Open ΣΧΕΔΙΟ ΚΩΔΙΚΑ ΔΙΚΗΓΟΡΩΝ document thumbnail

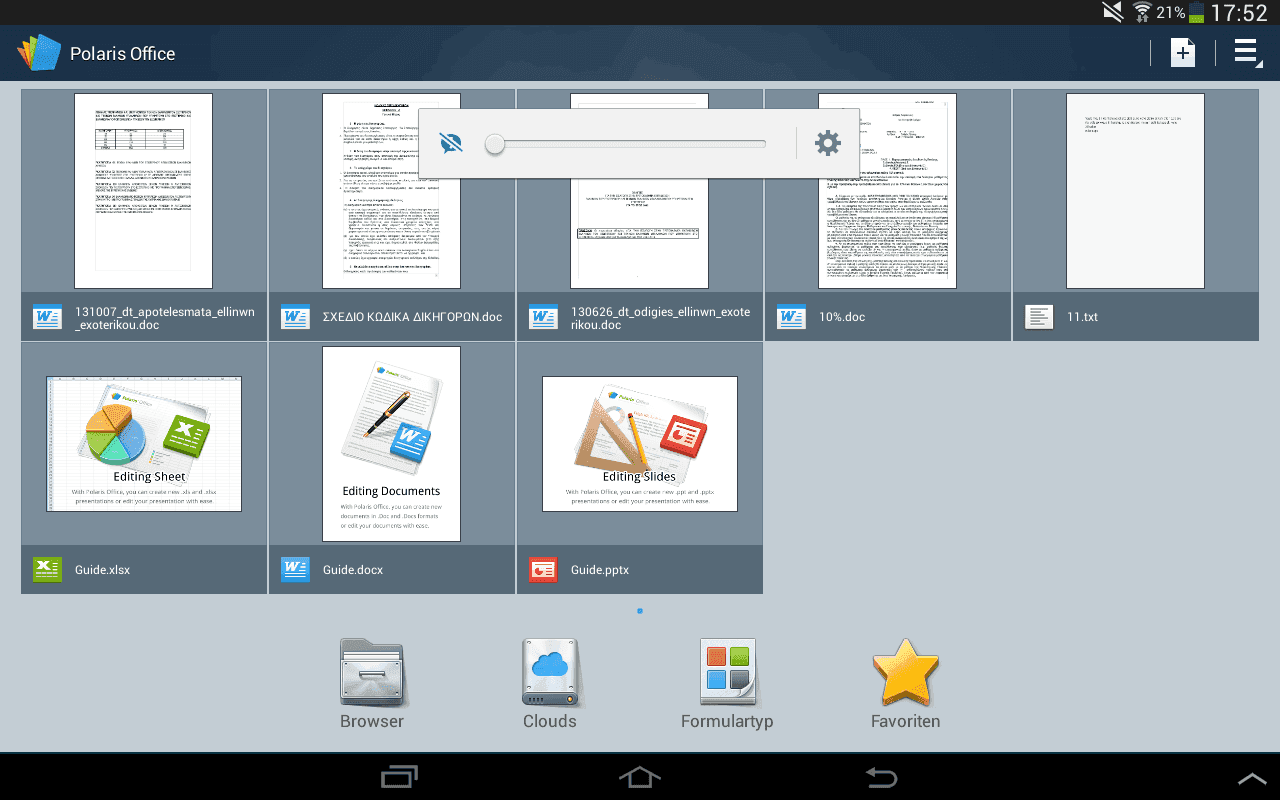click(x=391, y=191)
